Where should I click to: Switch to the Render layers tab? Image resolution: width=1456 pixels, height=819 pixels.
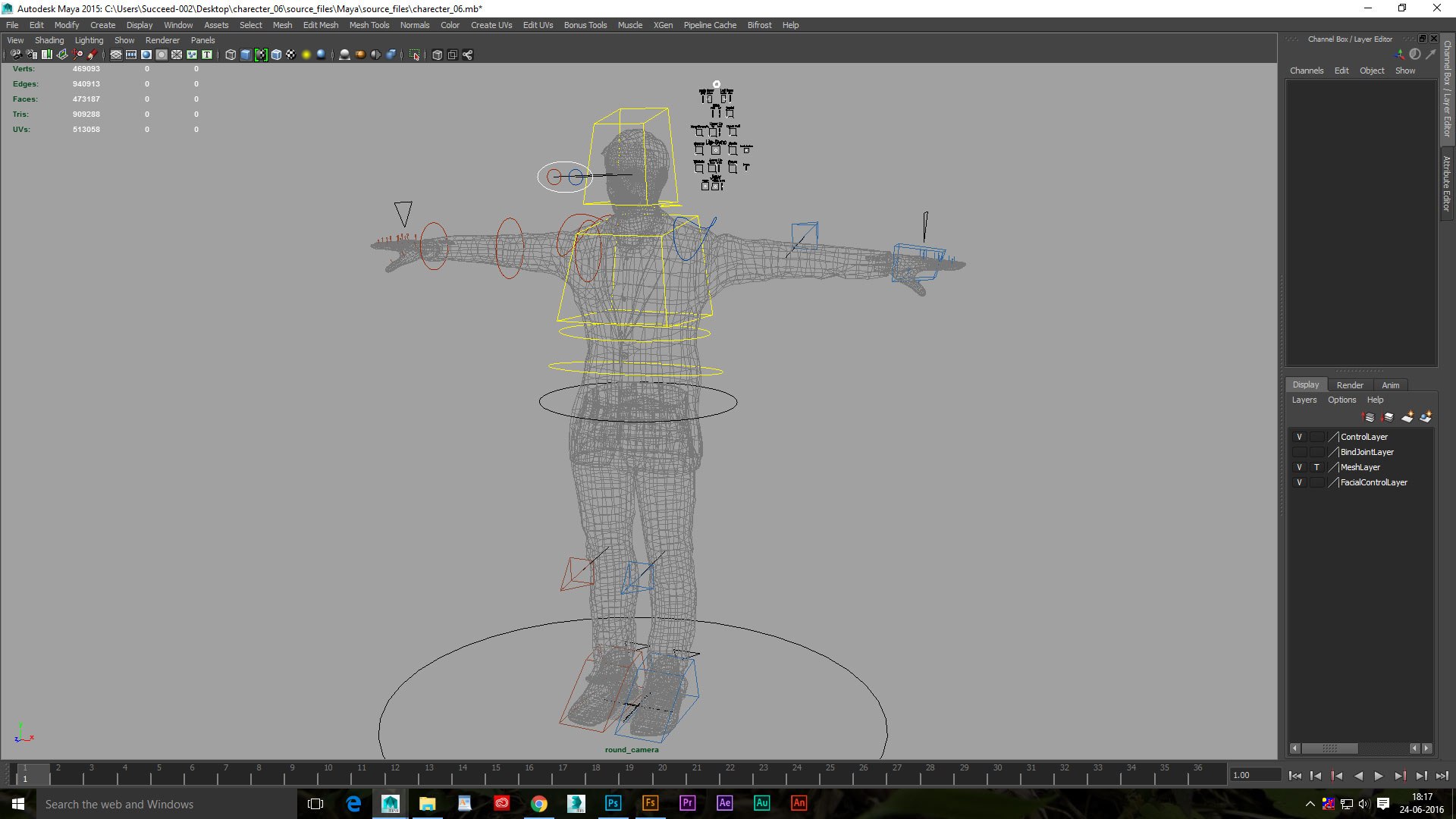coord(1350,385)
